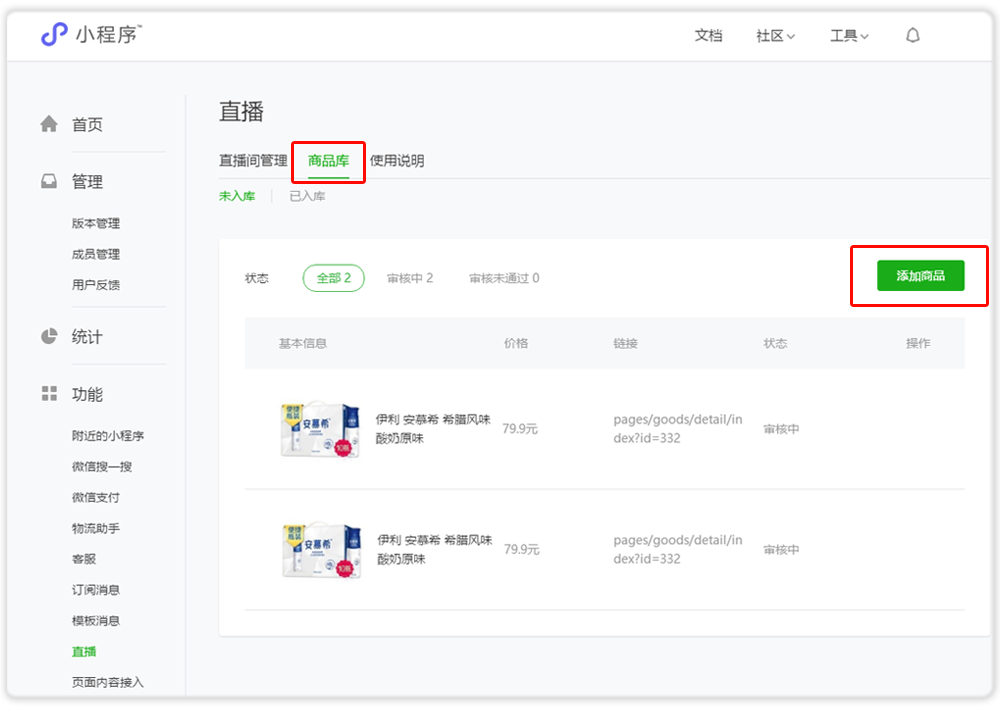Switch to the 商品库 tab
The width and height of the screenshot is (1000, 710).
328,161
